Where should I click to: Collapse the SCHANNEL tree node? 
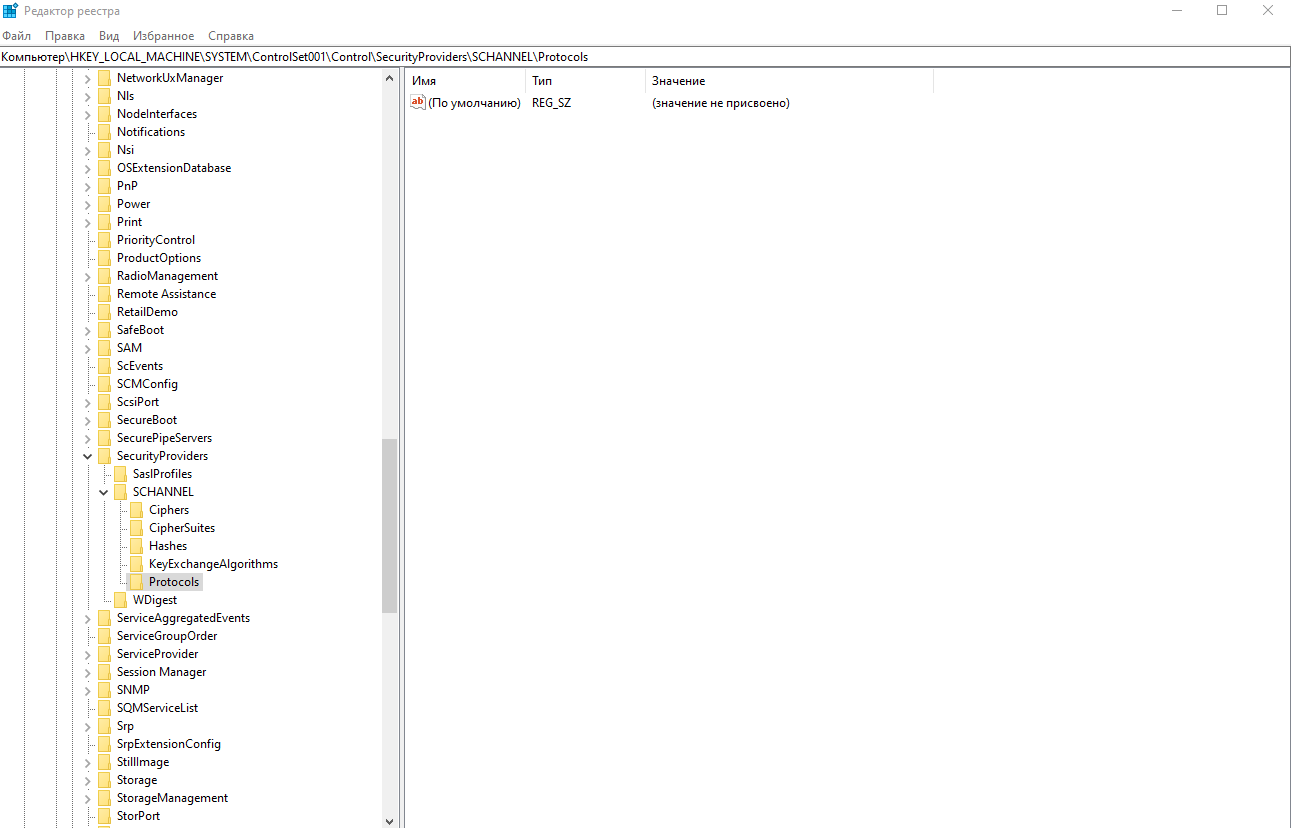pyautogui.click(x=104, y=492)
